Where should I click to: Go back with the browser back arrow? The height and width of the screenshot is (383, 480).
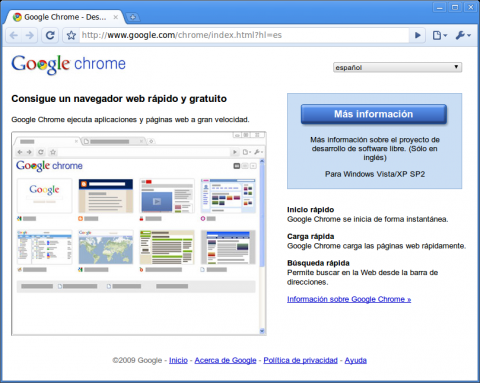14,35
